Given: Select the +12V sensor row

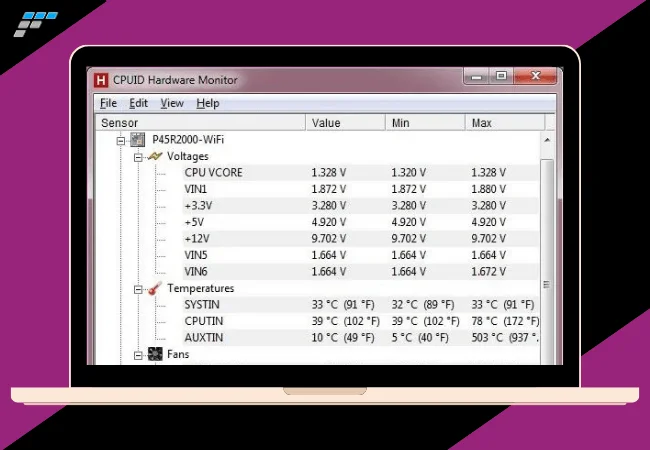Looking at the screenshot, I should coord(361,239).
